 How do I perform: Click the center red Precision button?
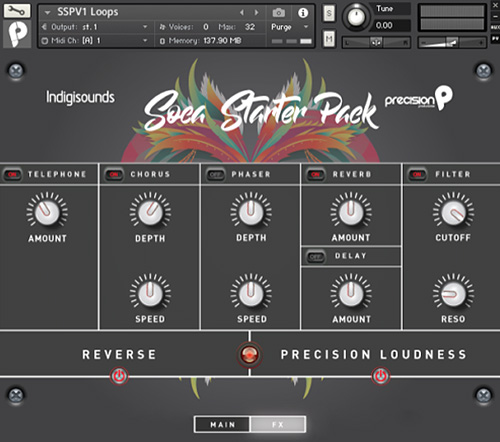(249, 354)
